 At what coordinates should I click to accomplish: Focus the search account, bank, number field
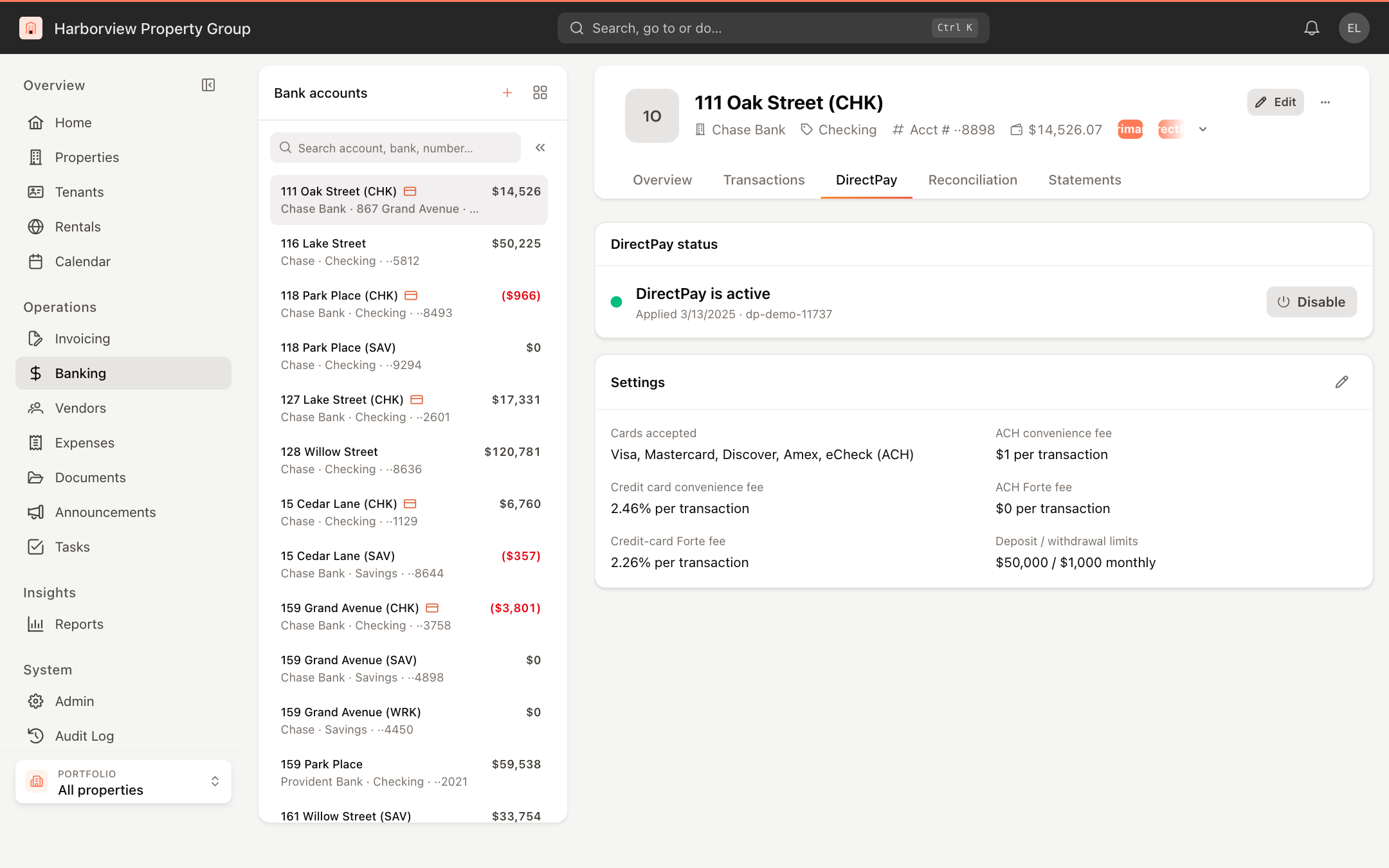click(x=395, y=148)
